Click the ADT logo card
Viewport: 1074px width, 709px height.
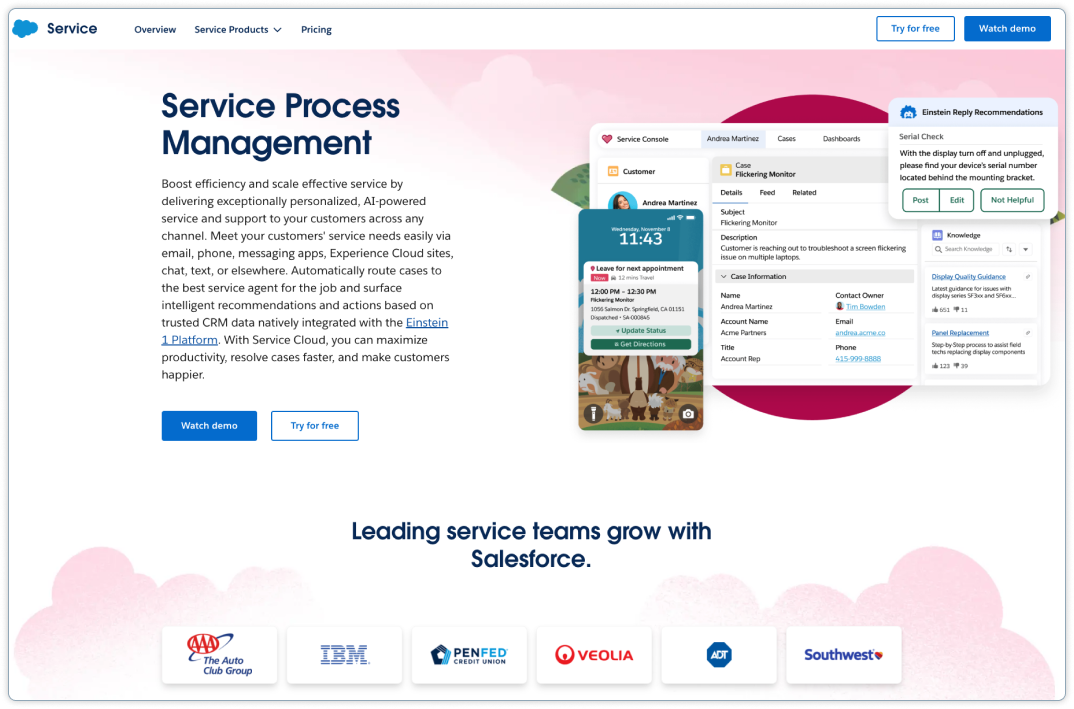[x=719, y=655]
